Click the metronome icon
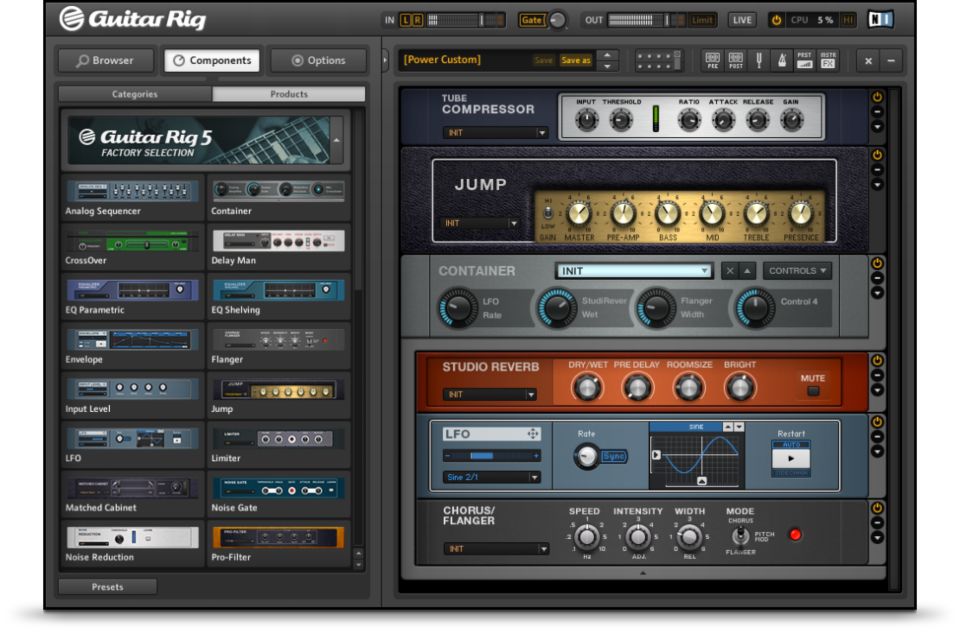Viewport: 960px width, 633px height. (x=783, y=60)
